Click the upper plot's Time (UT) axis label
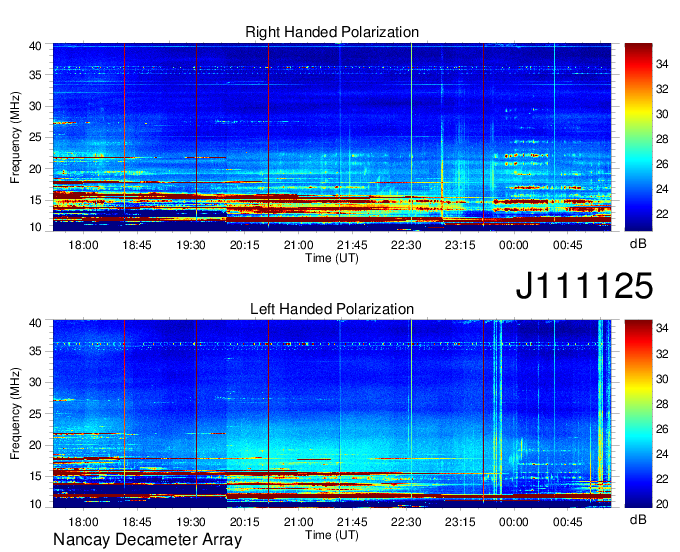 coord(332,258)
